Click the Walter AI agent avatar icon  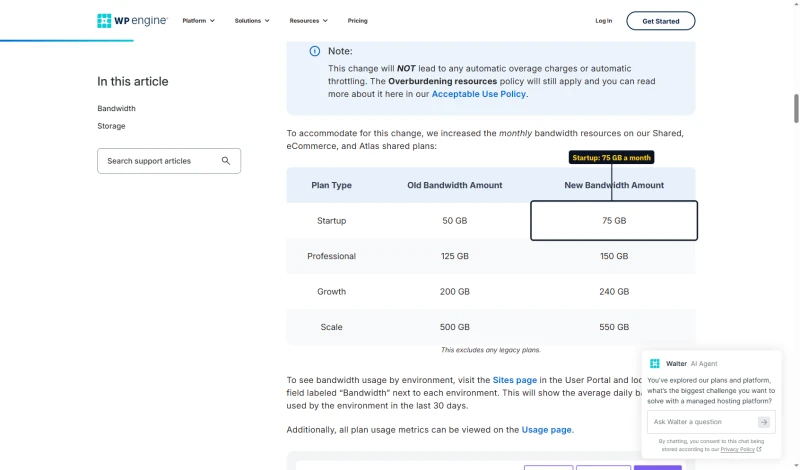[x=655, y=363]
